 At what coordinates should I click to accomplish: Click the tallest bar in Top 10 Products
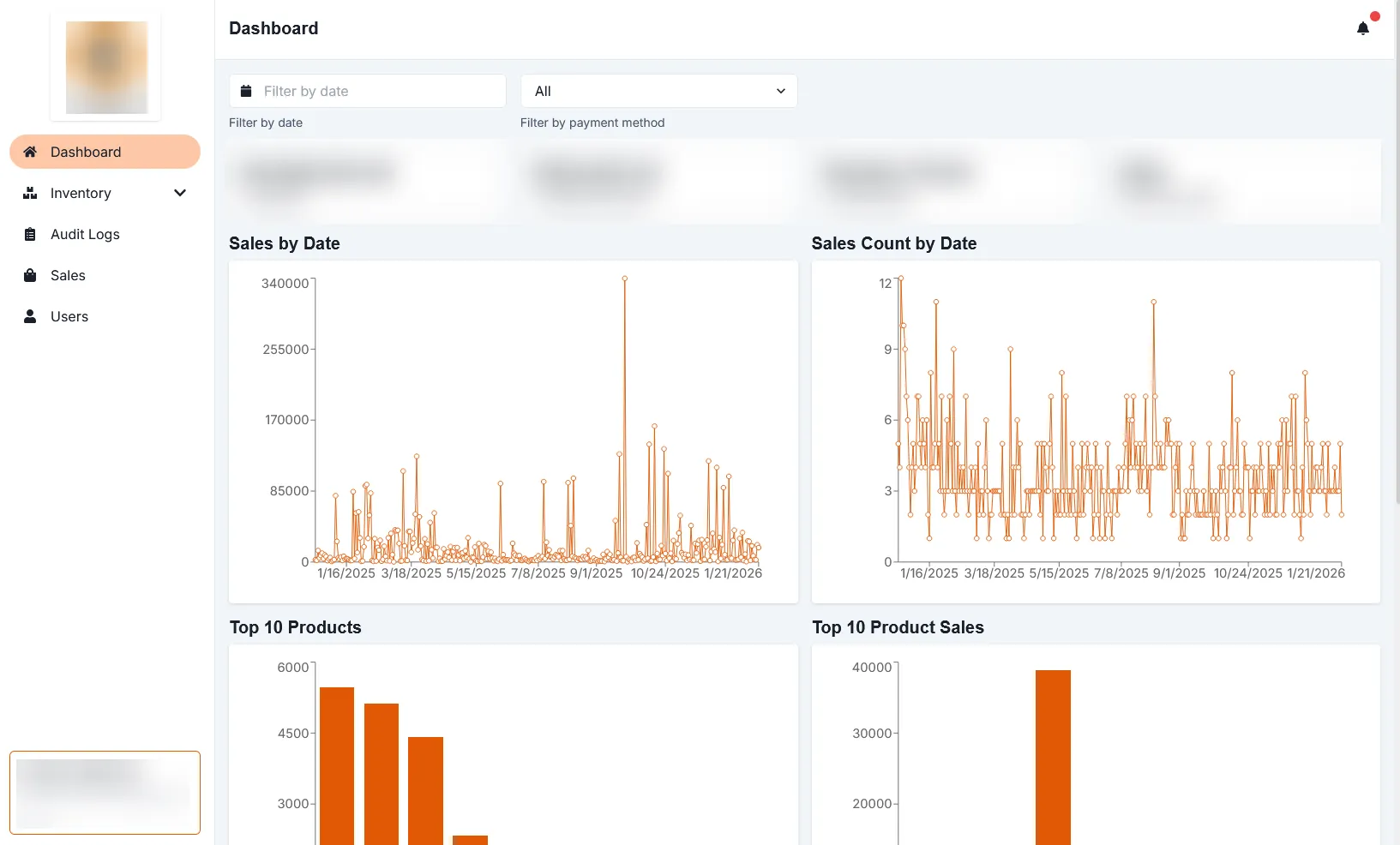click(x=337, y=766)
